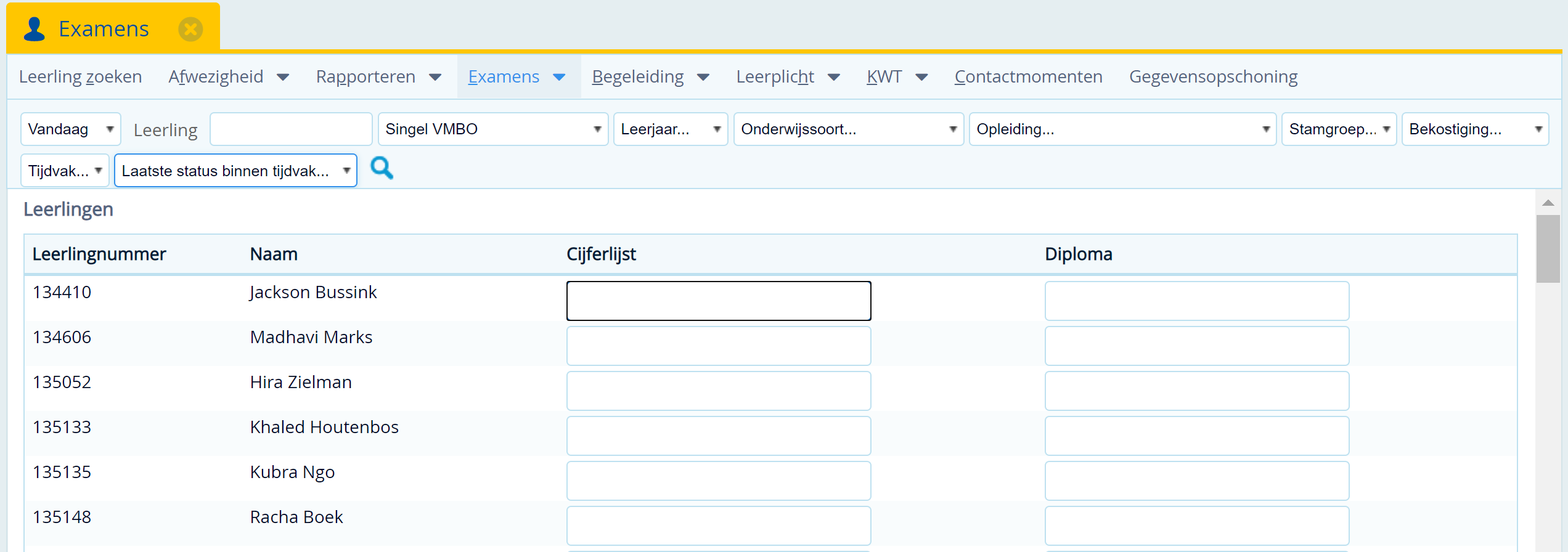Click the Cijferlijst field for Madhavi Marks
The image size is (1568, 552).
719,346
